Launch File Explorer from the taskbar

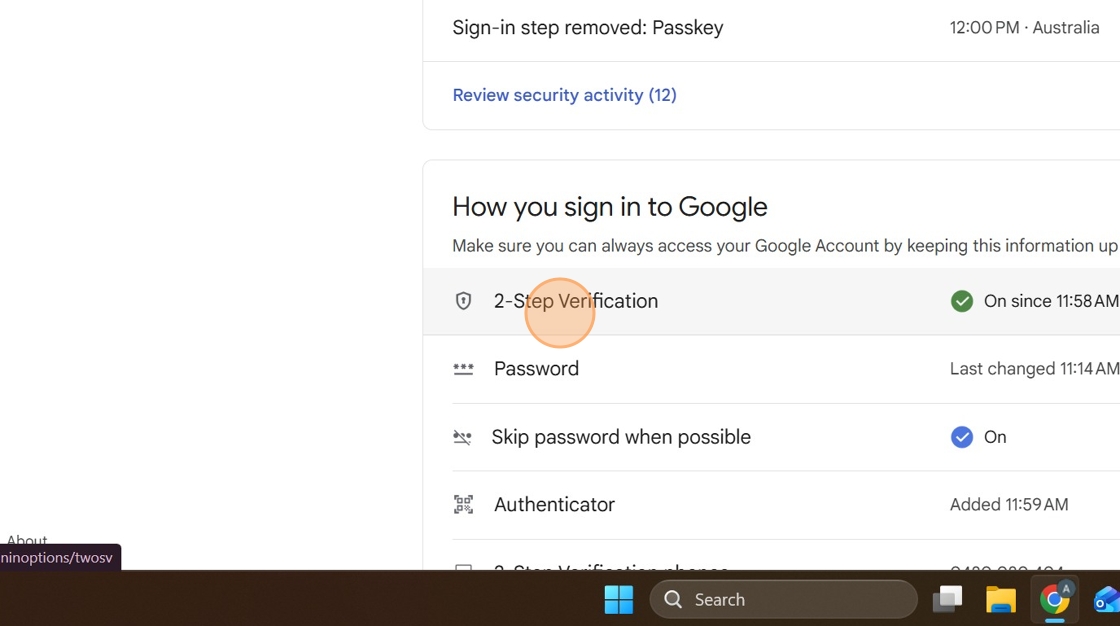[x=1000, y=599]
